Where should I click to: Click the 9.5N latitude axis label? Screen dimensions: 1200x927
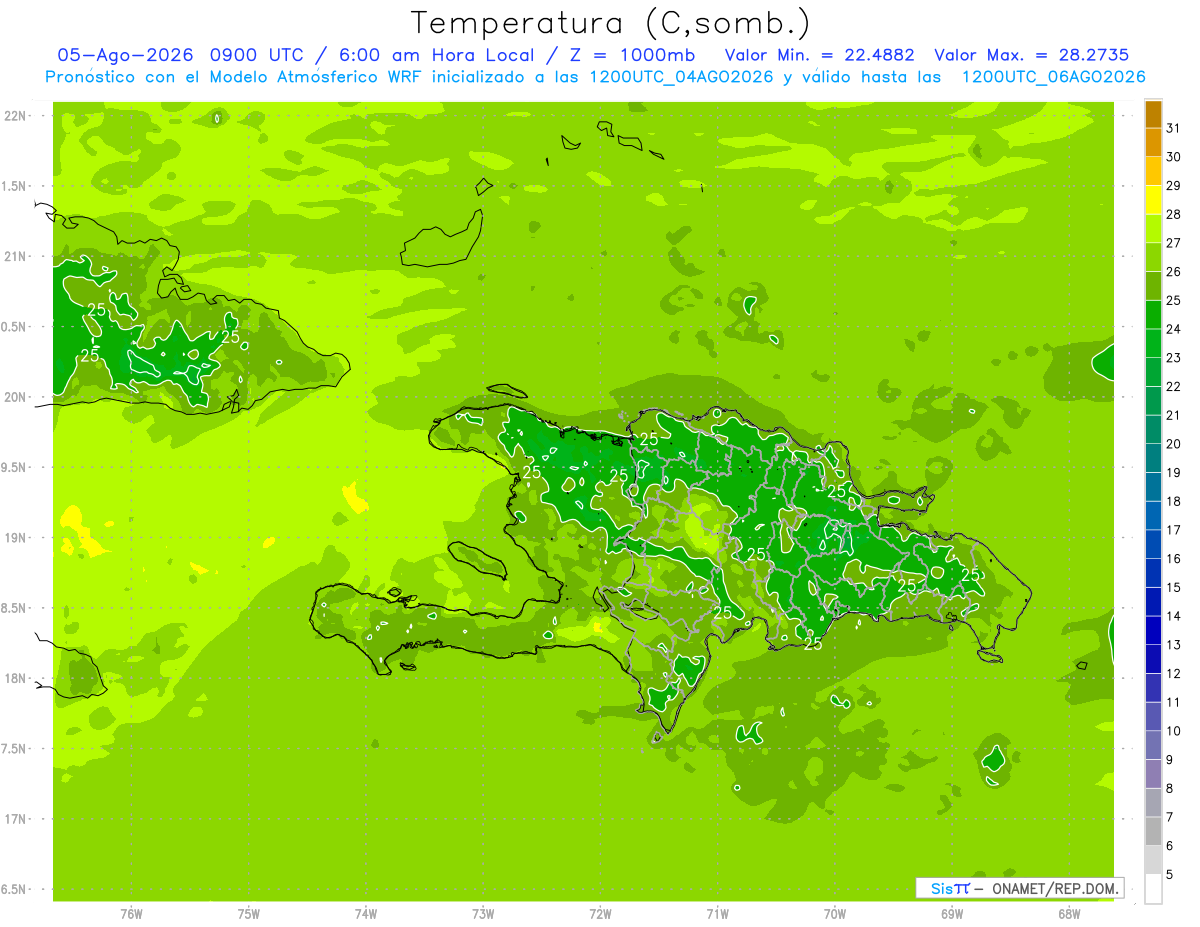[x=15, y=467]
